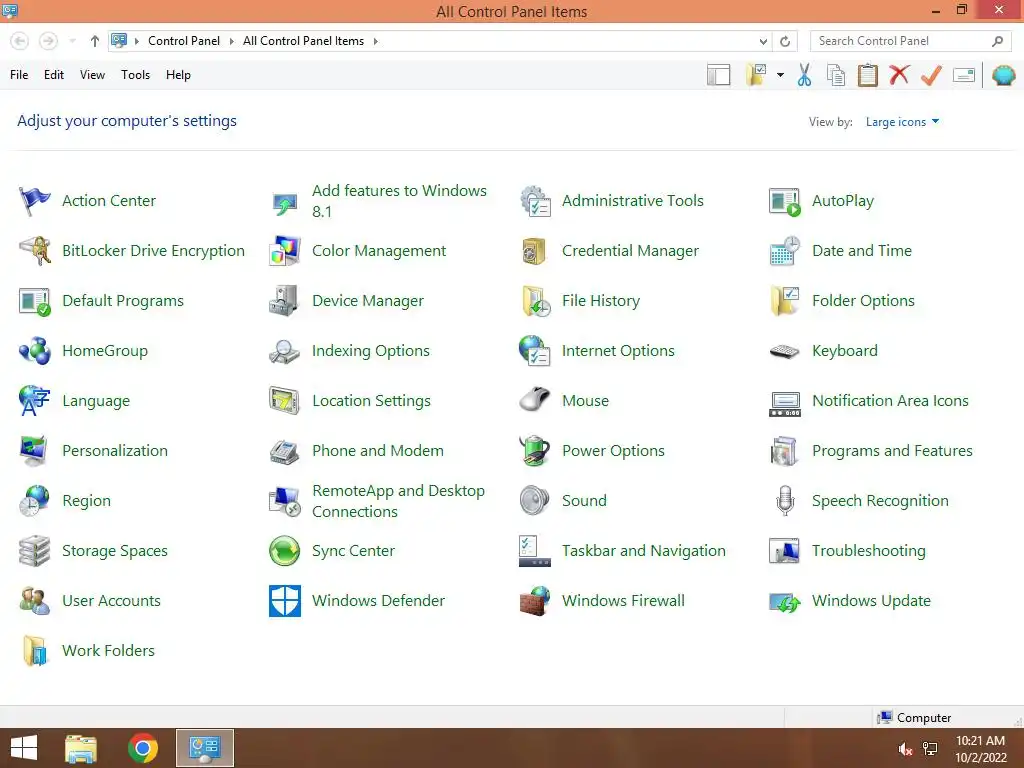Open the BitLocker Drive Encryption keys icon

click(35, 251)
